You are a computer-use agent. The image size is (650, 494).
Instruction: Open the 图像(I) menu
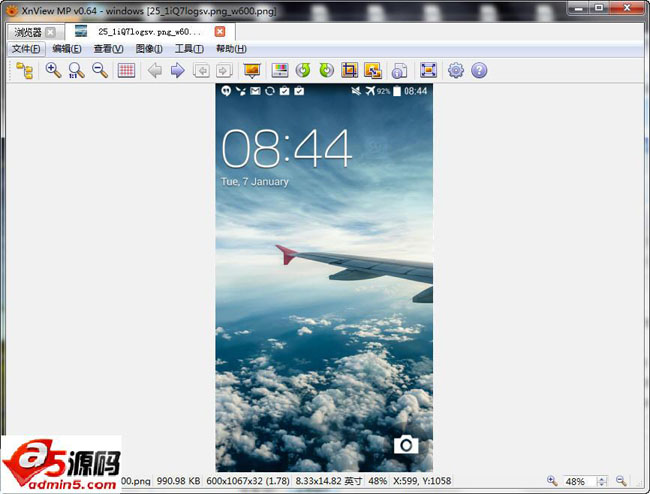149,49
